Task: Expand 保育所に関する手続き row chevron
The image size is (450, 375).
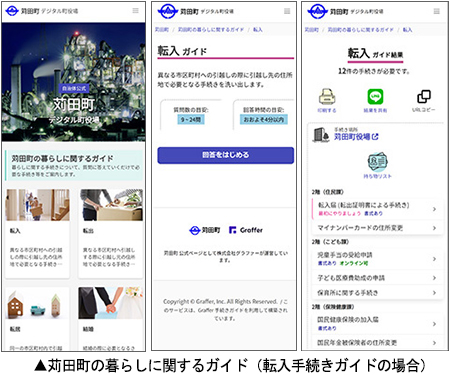Action: point(434,293)
